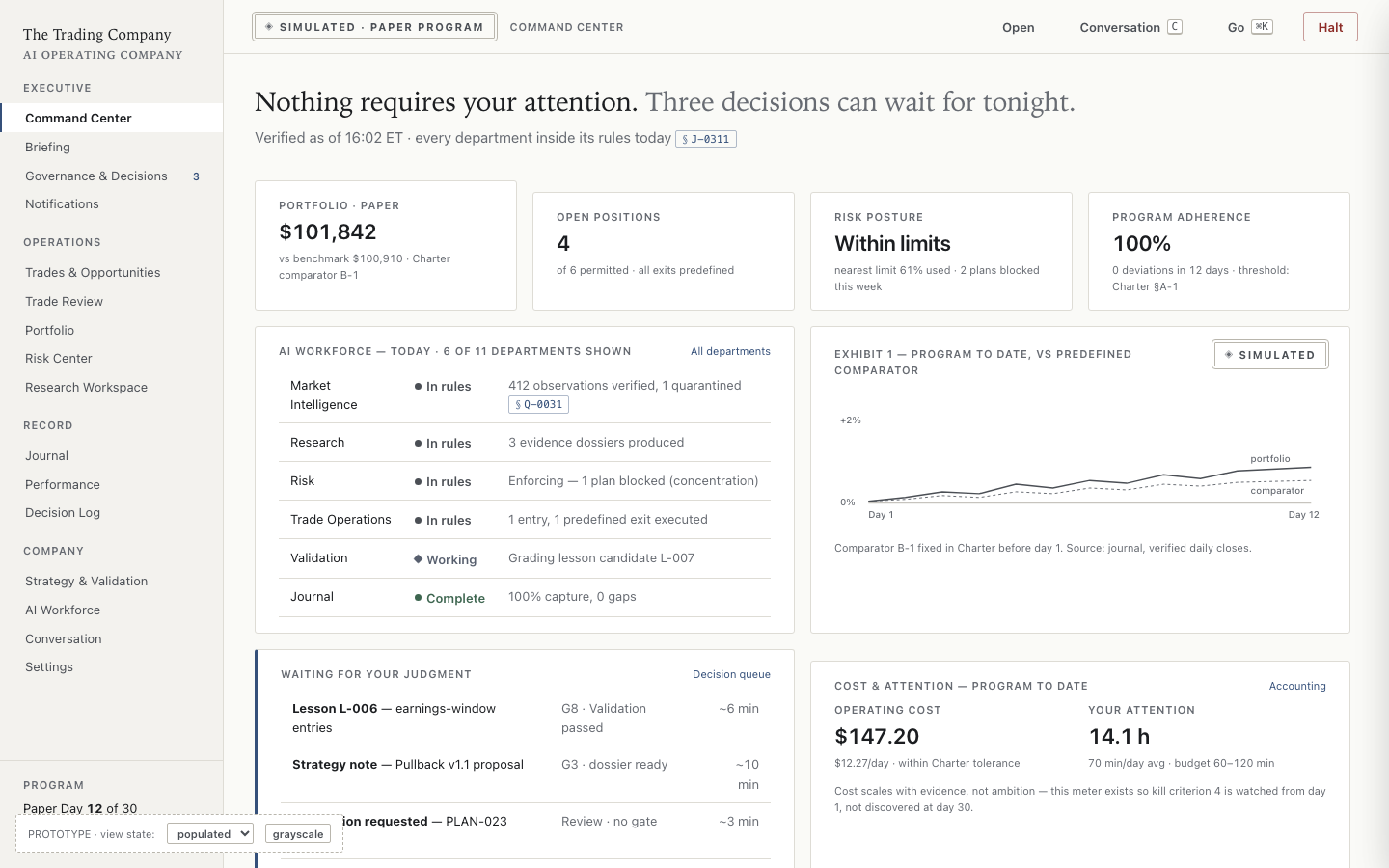Open the Q-0031 quarantine reference tag
The width and height of the screenshot is (1389, 868).
(x=538, y=405)
